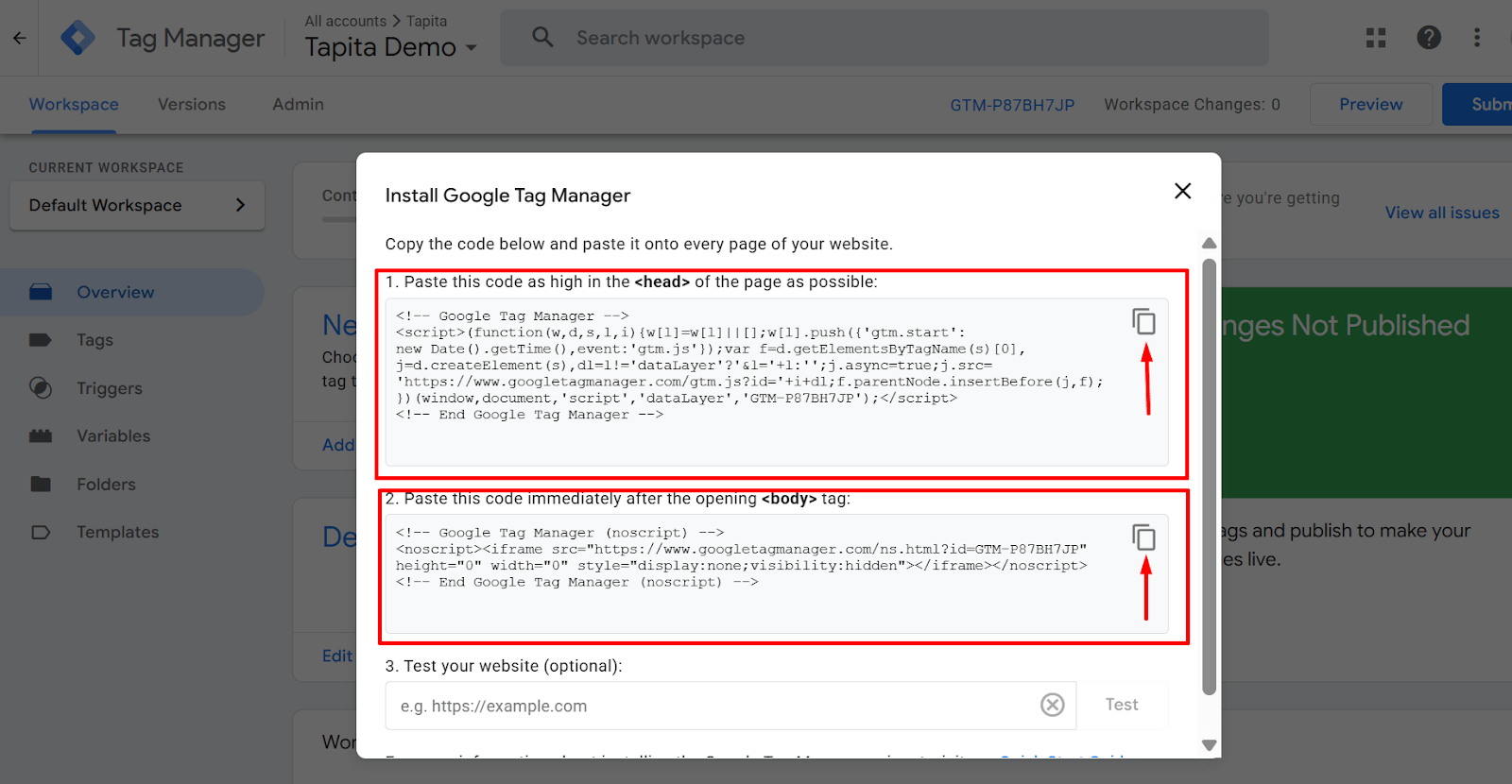1512x784 pixels.
Task: Open the Default Workspace selector
Action: pos(137,205)
